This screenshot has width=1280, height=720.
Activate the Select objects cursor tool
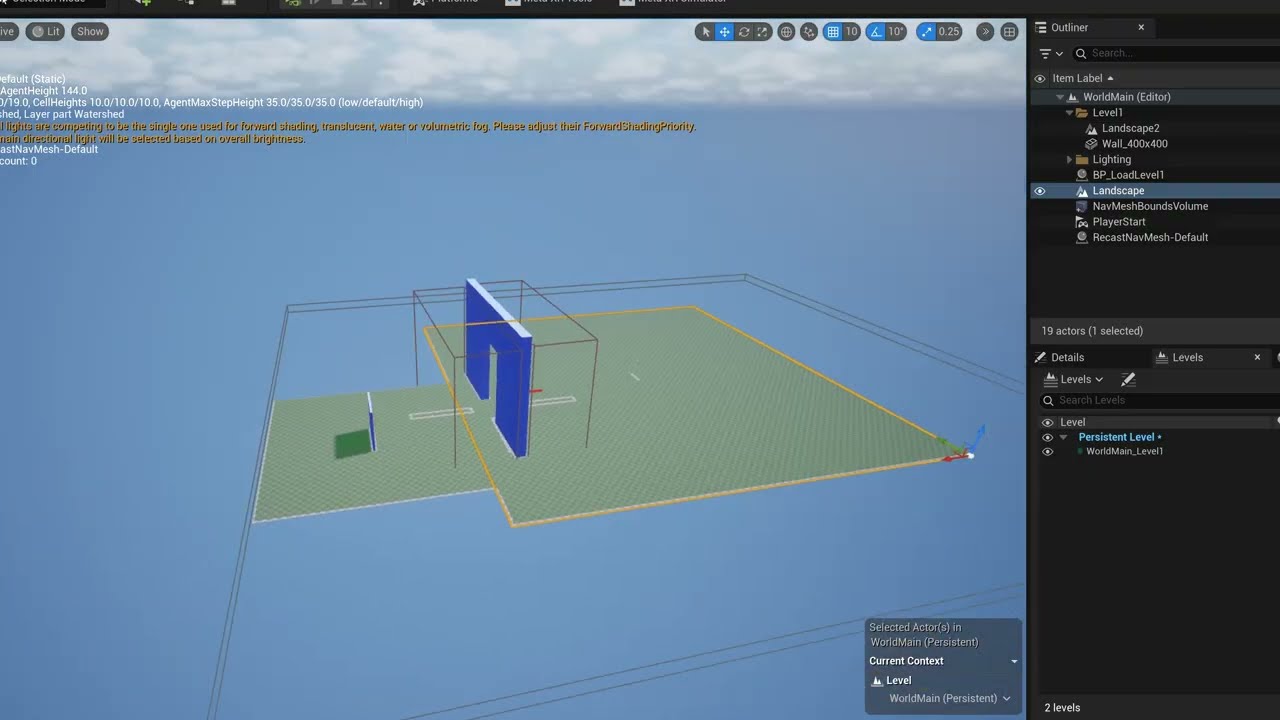pyautogui.click(x=705, y=32)
